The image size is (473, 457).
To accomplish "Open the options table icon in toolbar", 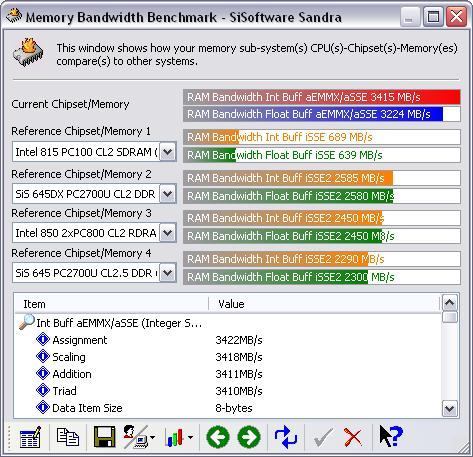I will point(30,437).
